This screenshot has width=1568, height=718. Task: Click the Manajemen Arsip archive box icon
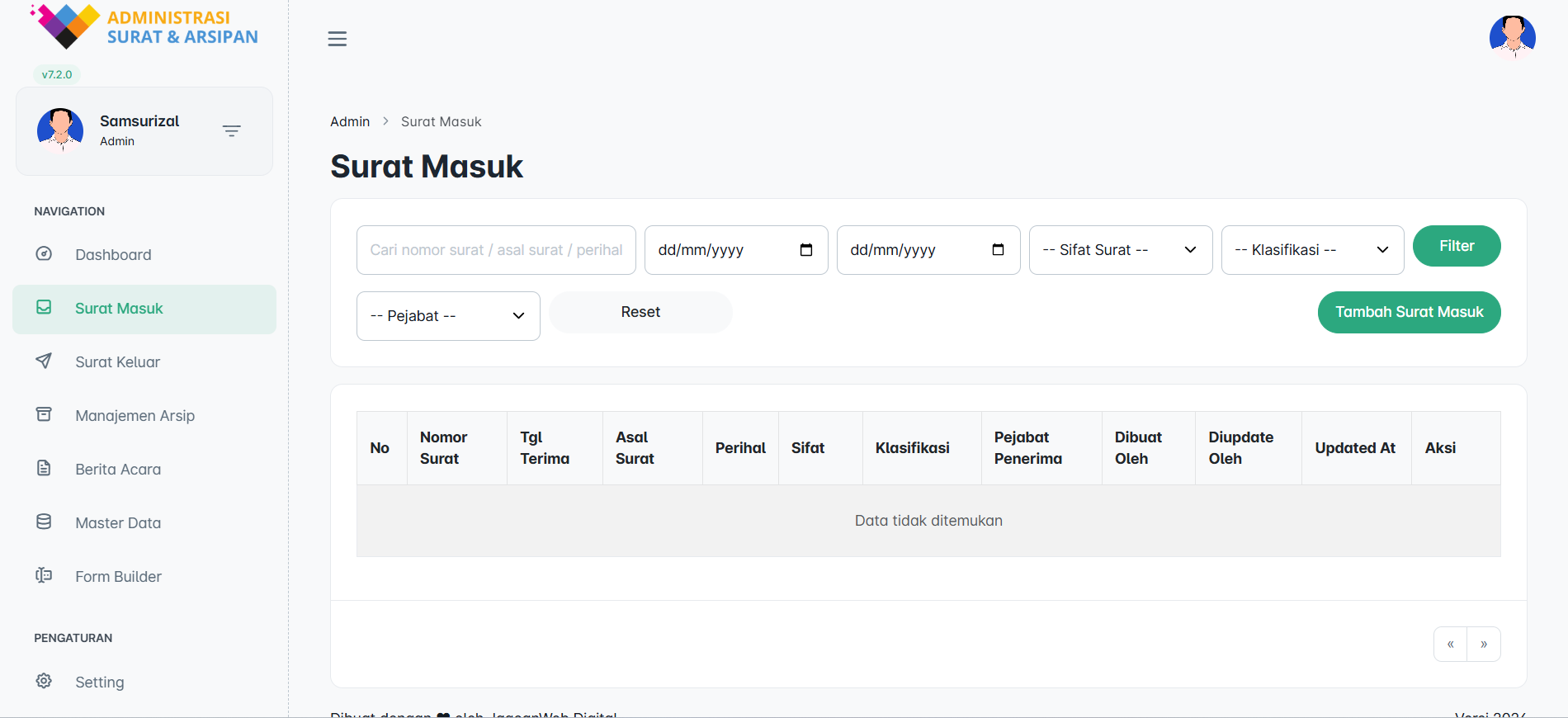pyautogui.click(x=44, y=414)
